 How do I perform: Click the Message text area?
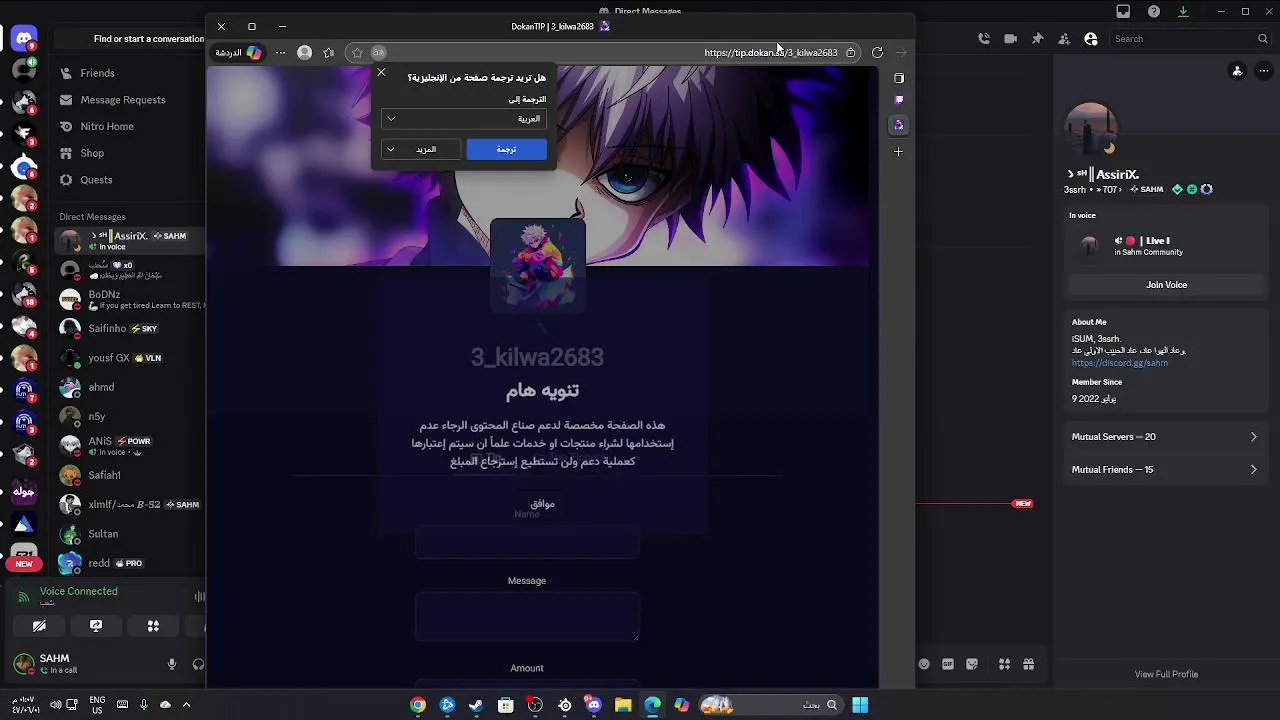pos(527,616)
